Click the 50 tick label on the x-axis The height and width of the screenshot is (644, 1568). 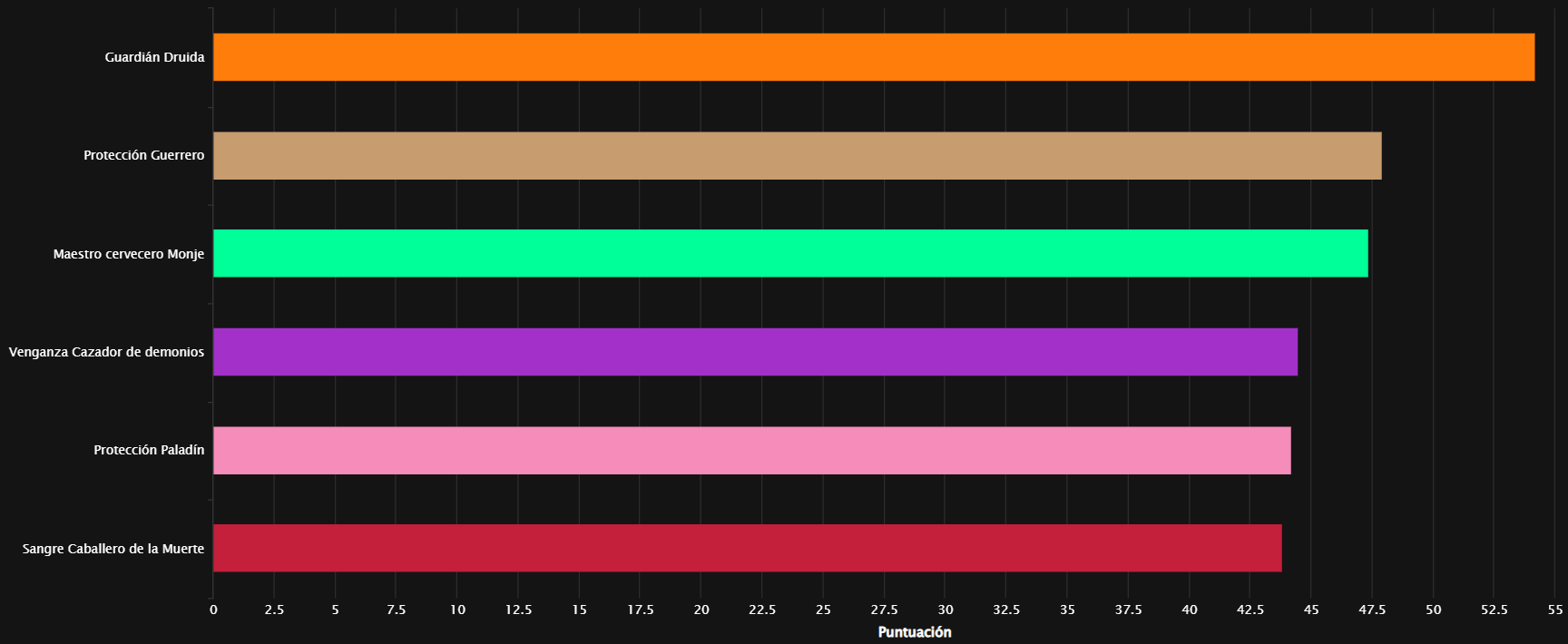point(1433,610)
